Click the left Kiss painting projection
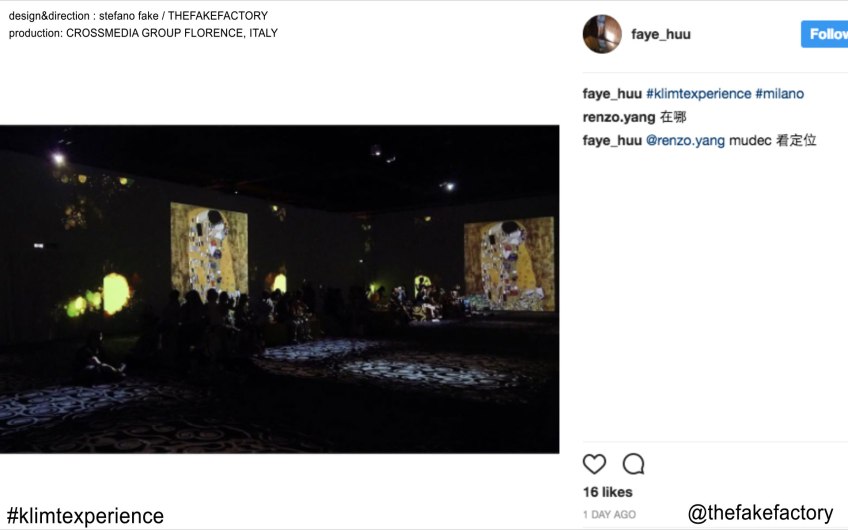This screenshot has width=848, height=530. point(209,248)
